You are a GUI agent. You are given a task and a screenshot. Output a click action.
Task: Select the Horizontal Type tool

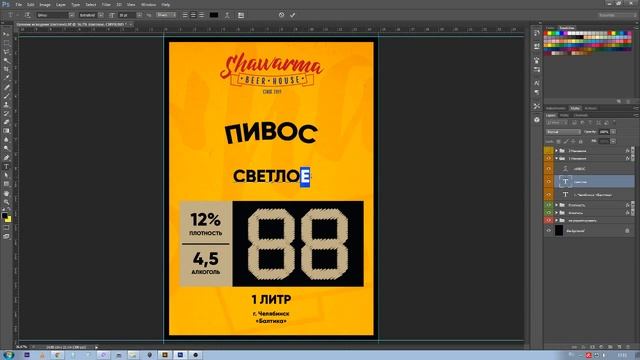(x=6, y=167)
